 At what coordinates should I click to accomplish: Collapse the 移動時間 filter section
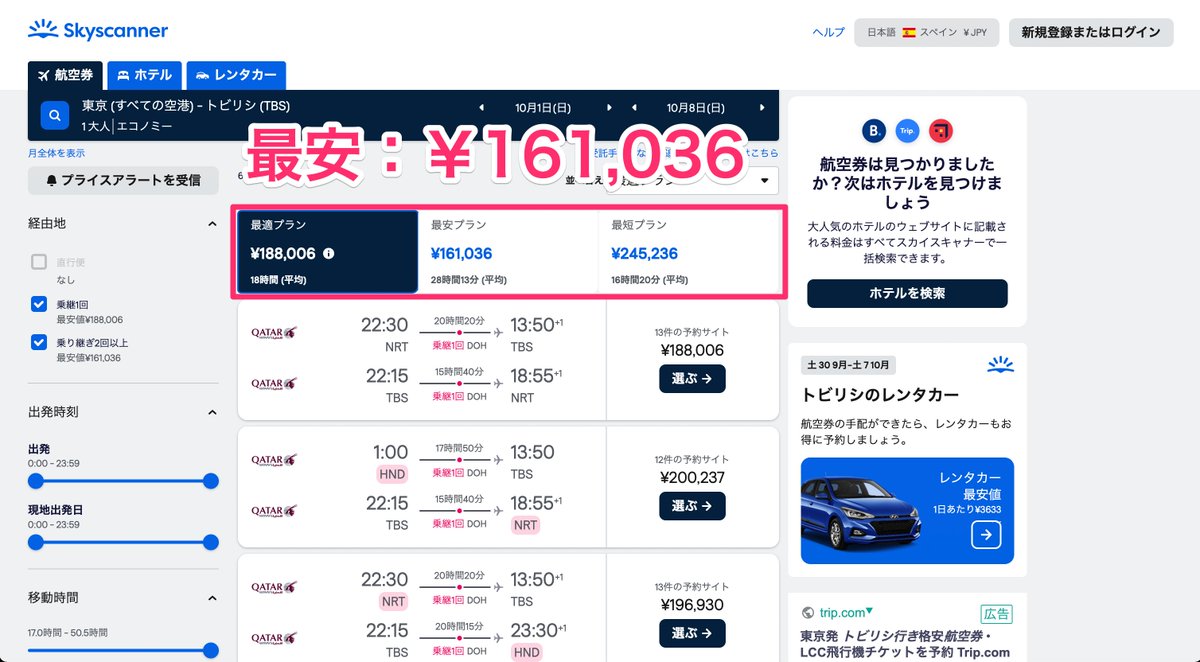(x=211, y=598)
